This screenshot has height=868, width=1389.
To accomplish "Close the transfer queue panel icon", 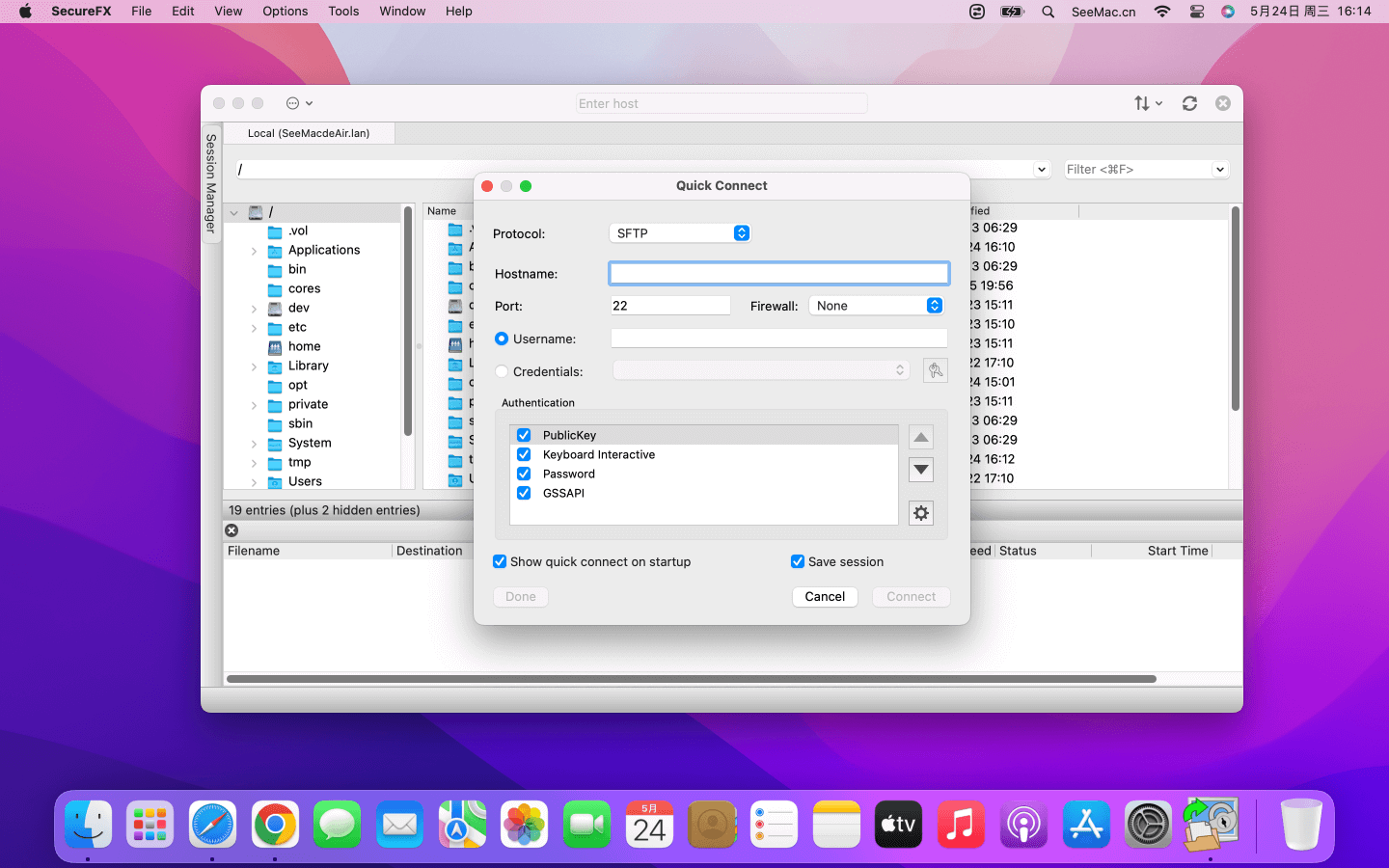I will click(x=231, y=530).
